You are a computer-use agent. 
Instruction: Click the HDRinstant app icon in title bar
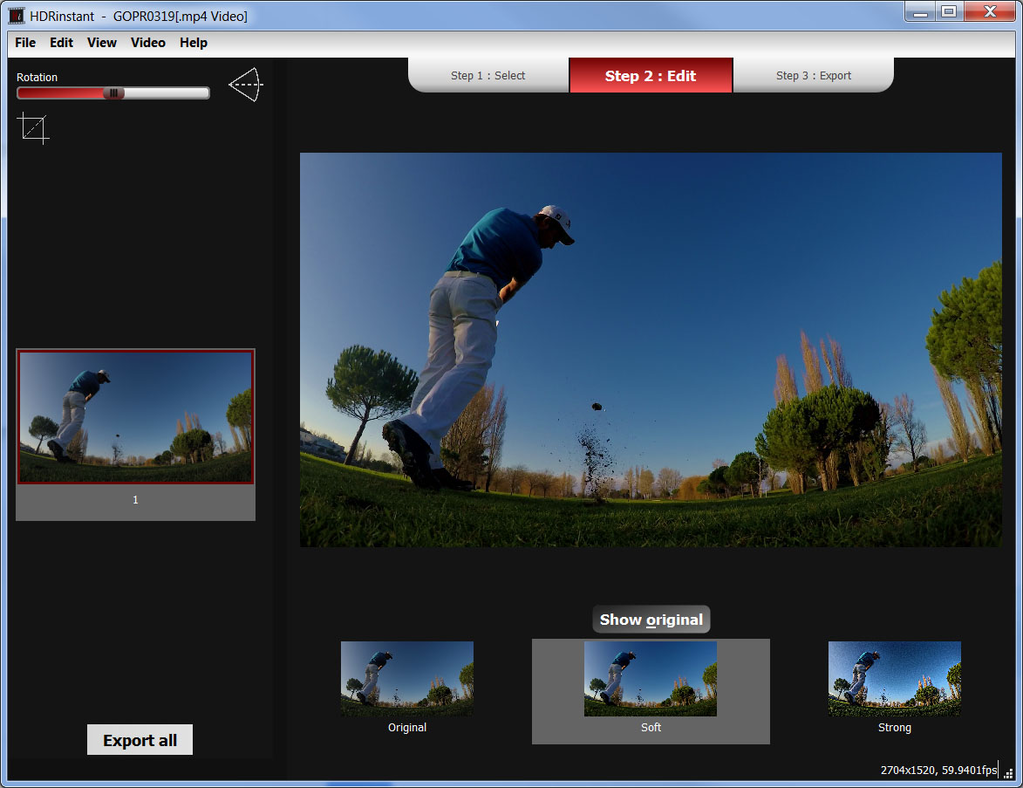pyautogui.click(x=16, y=16)
